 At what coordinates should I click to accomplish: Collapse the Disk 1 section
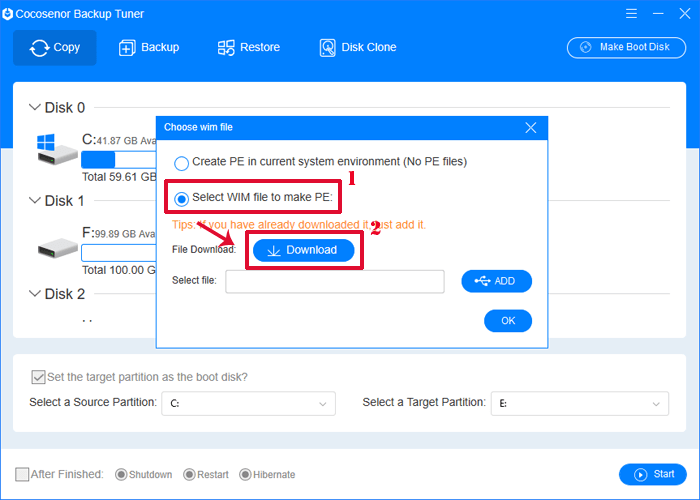(34, 200)
